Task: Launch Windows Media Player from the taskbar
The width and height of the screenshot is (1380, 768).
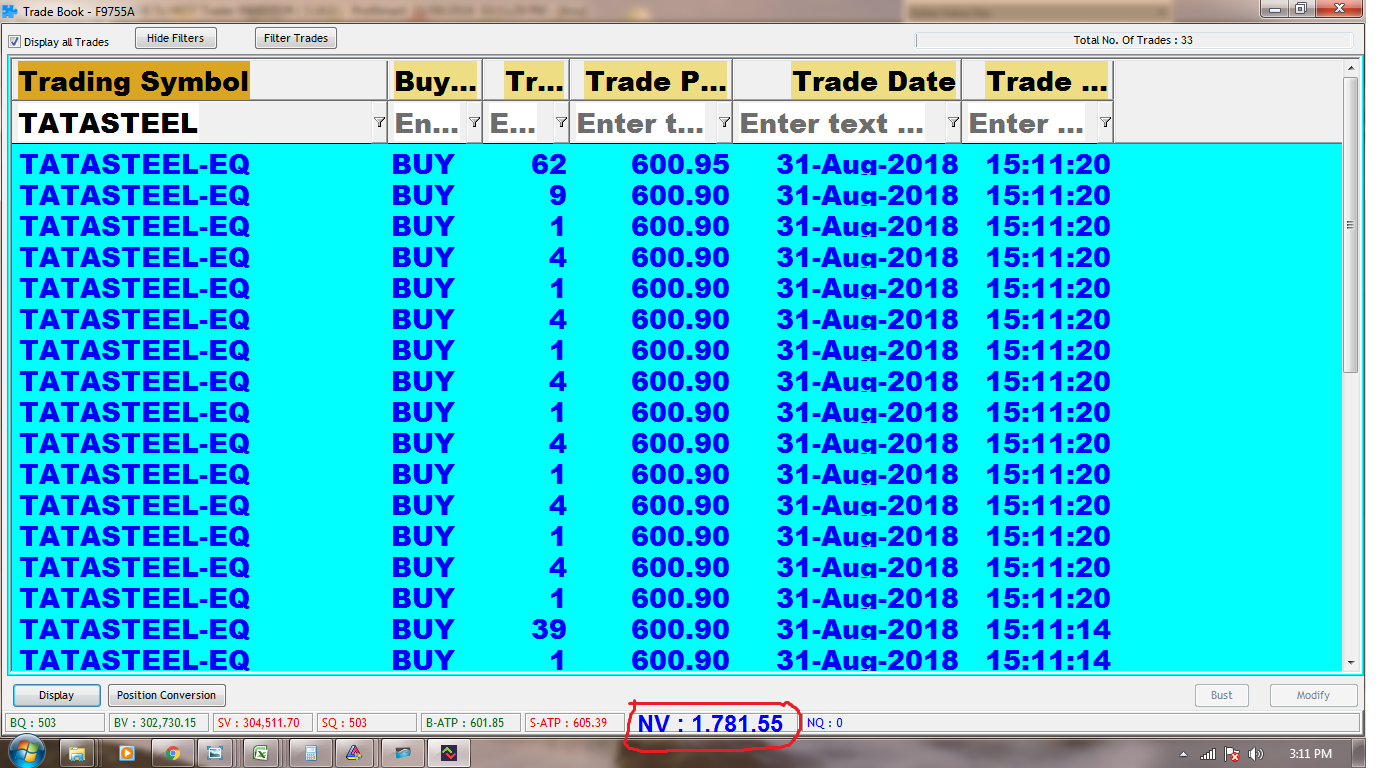Action: coord(126,753)
